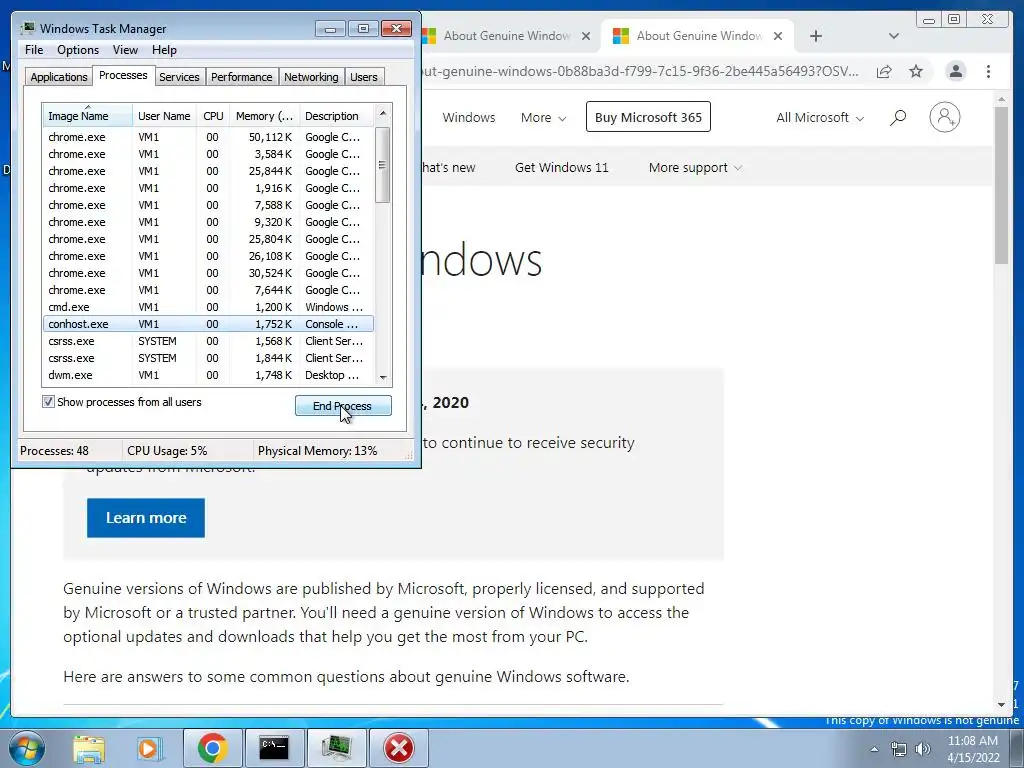Click the Microsoft account sign-in icon
Viewport: 1024px width, 768px height.
[x=944, y=117]
